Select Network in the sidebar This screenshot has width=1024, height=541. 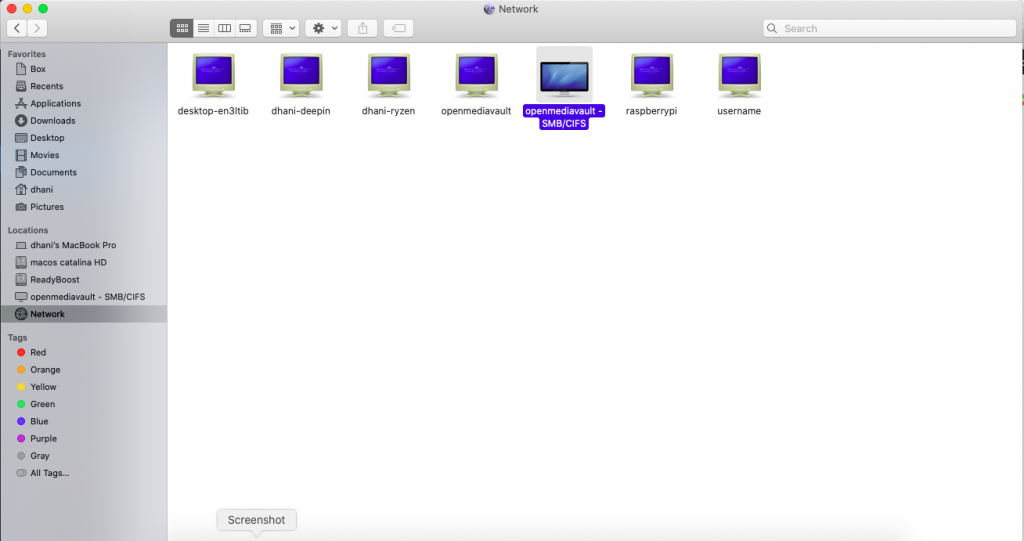(x=84, y=314)
